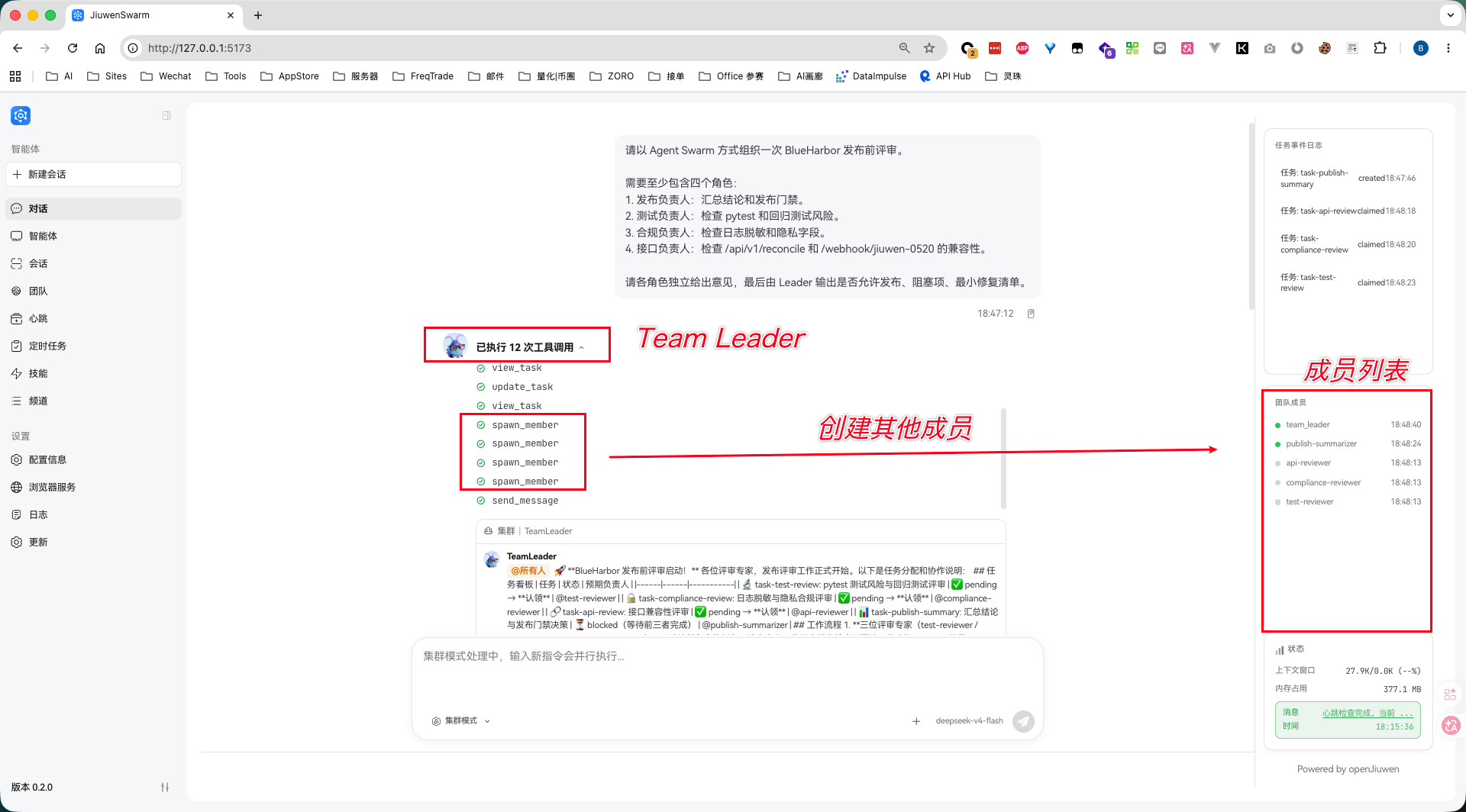
Task: Open the tab search dropdown arrow
Action: tap(1450, 15)
